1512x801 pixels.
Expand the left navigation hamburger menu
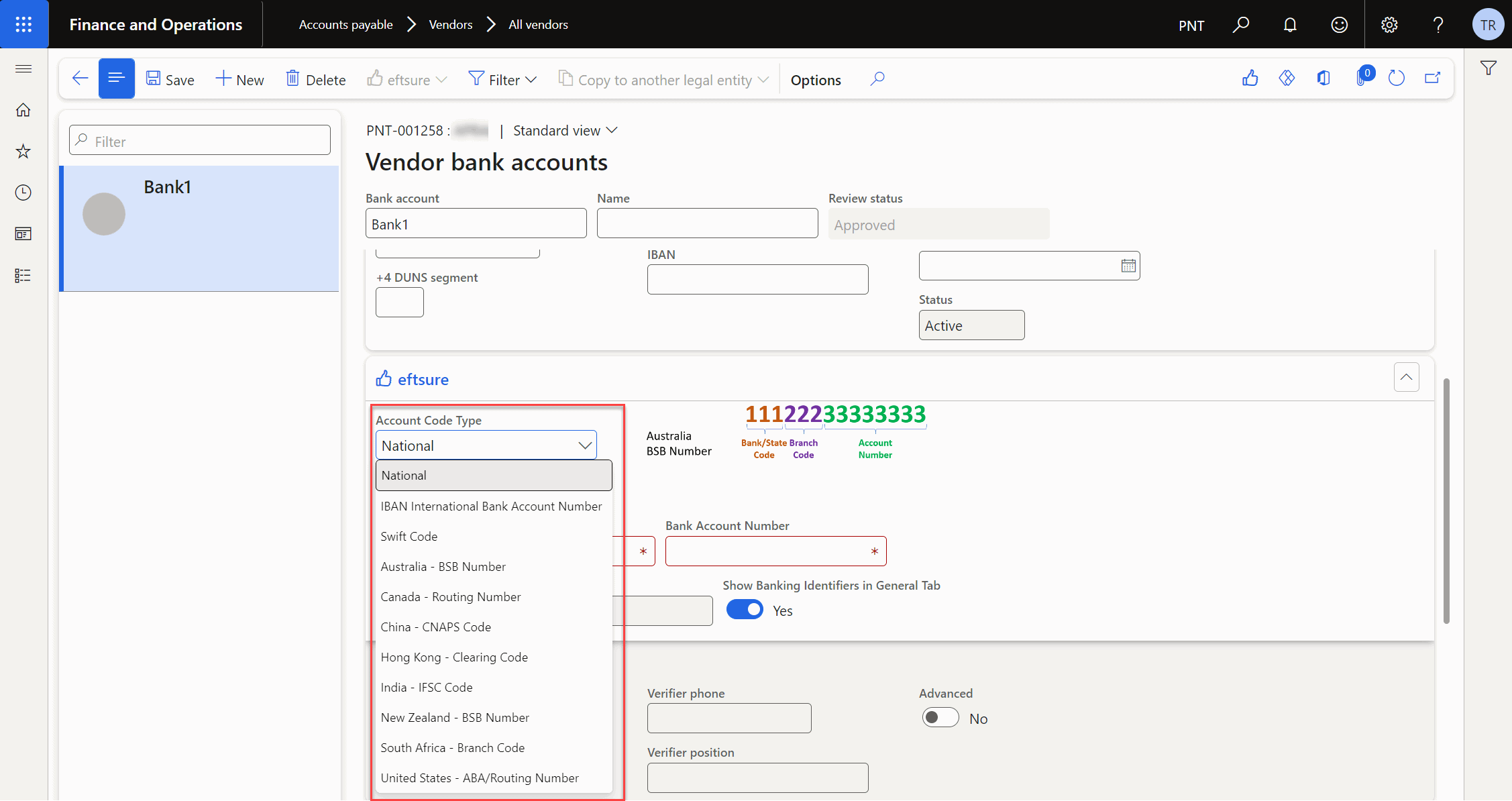[x=23, y=68]
